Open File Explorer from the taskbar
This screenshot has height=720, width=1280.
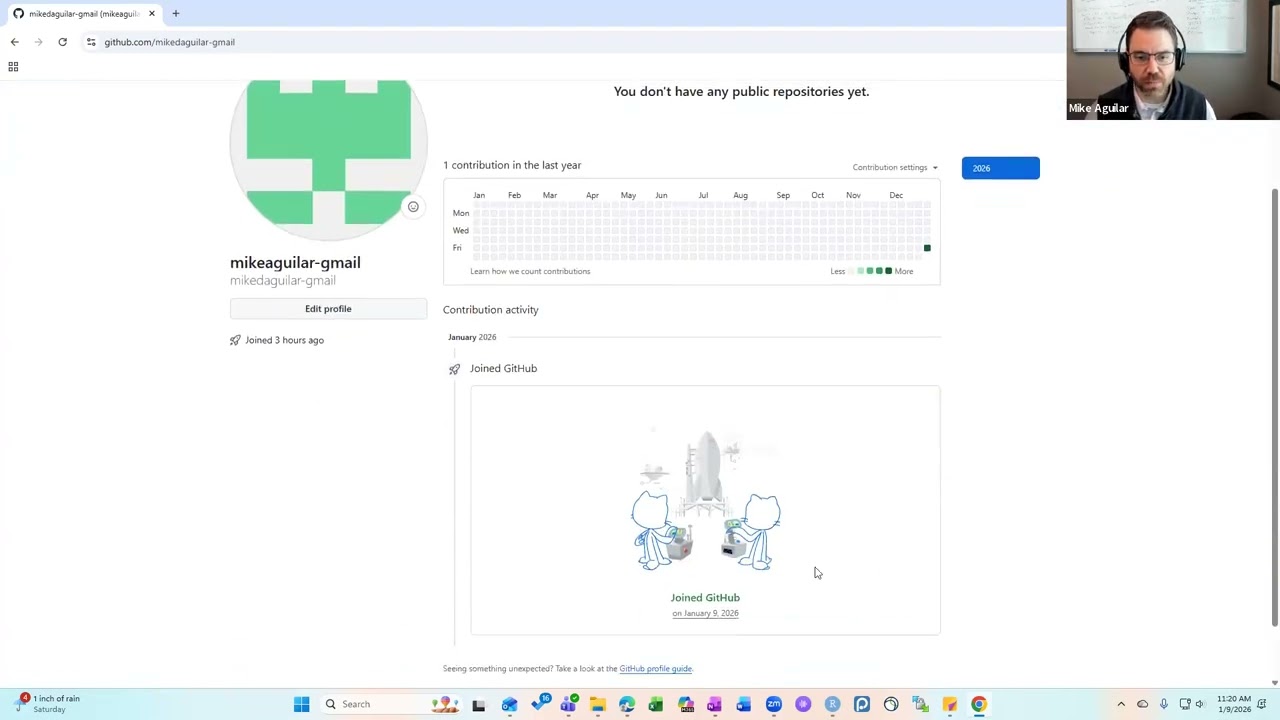click(597, 704)
